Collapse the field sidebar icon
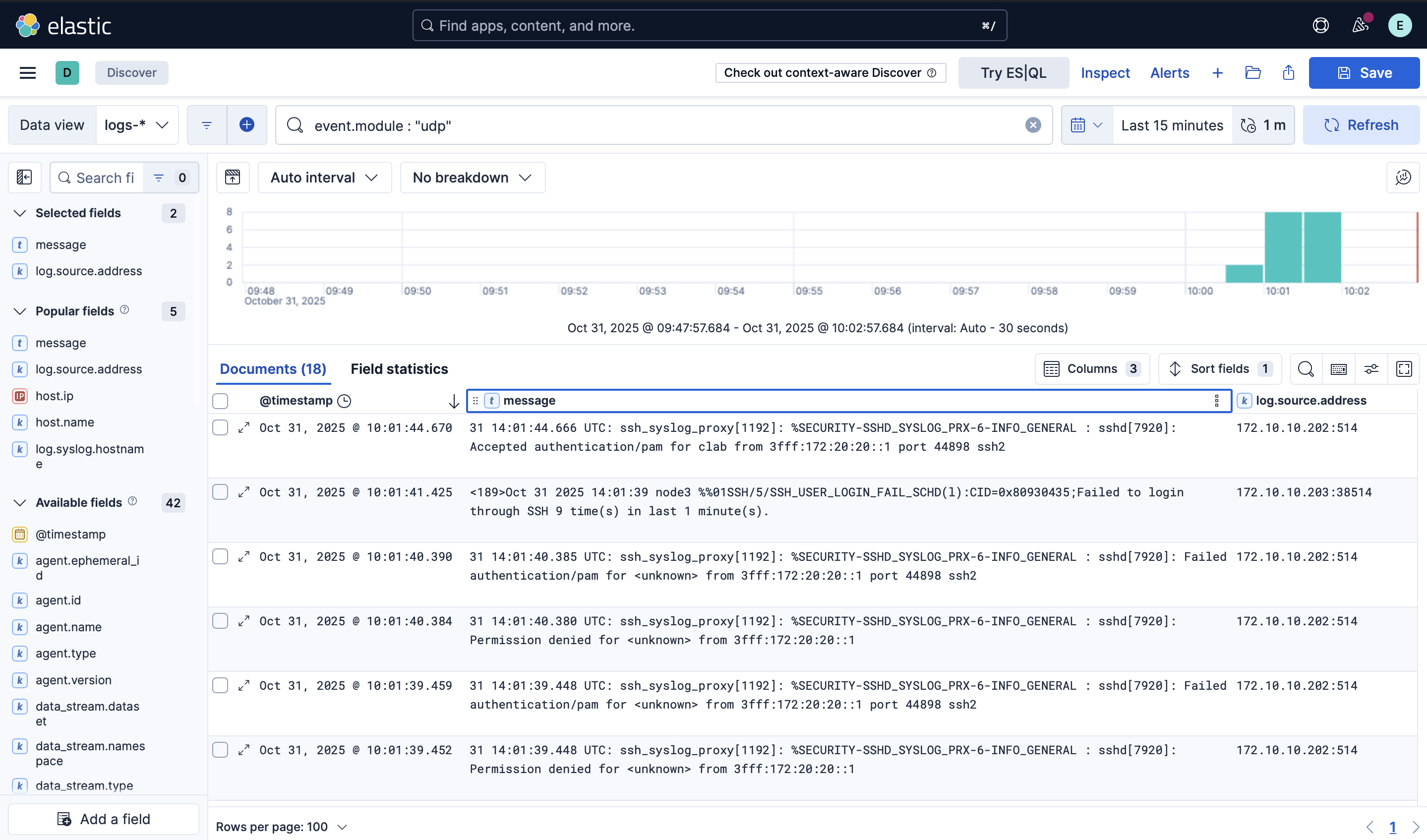Viewport: 1427px width, 840px height. [x=24, y=178]
